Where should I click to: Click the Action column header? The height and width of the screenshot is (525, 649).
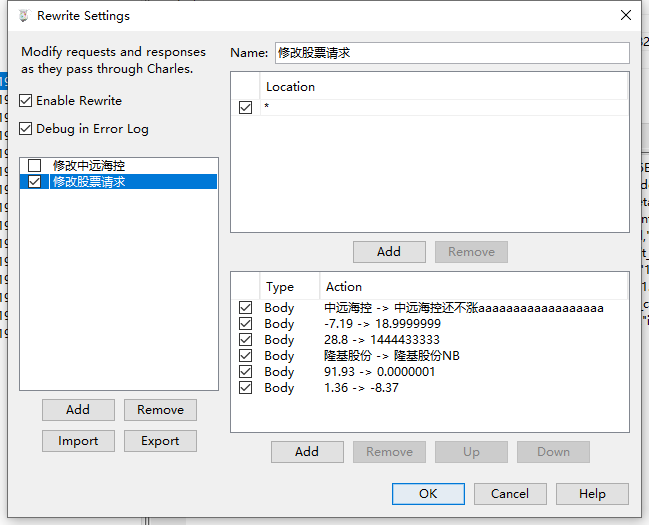click(474, 287)
